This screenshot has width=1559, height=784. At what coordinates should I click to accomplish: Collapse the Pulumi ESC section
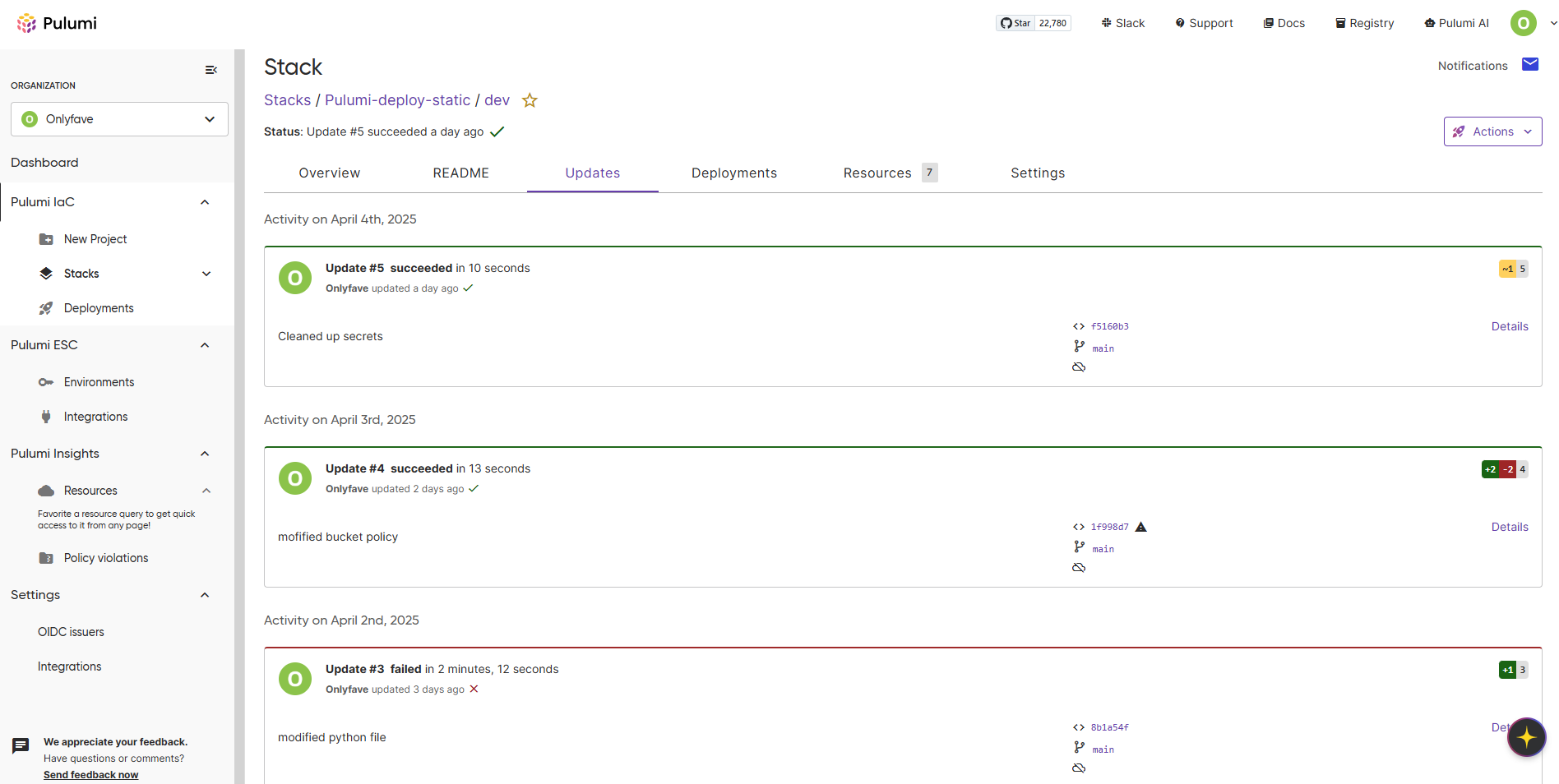point(205,345)
